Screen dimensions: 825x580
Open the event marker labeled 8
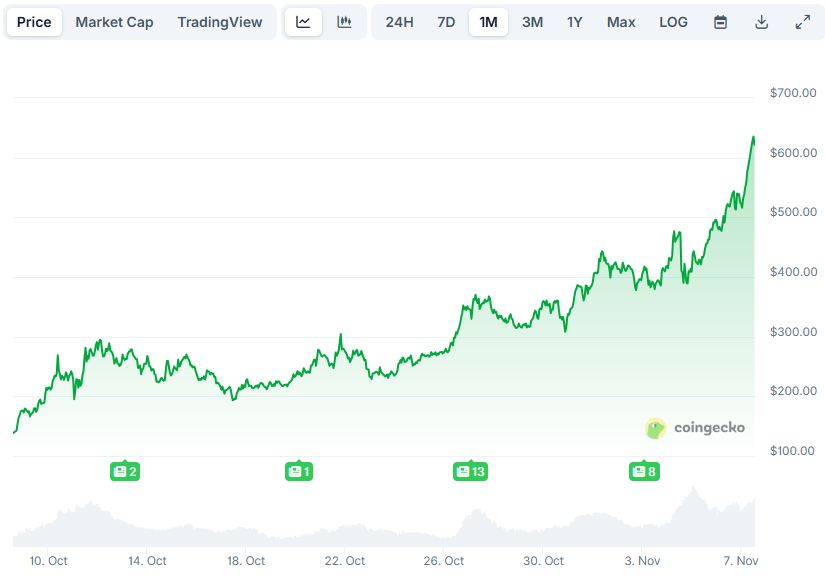pos(644,471)
